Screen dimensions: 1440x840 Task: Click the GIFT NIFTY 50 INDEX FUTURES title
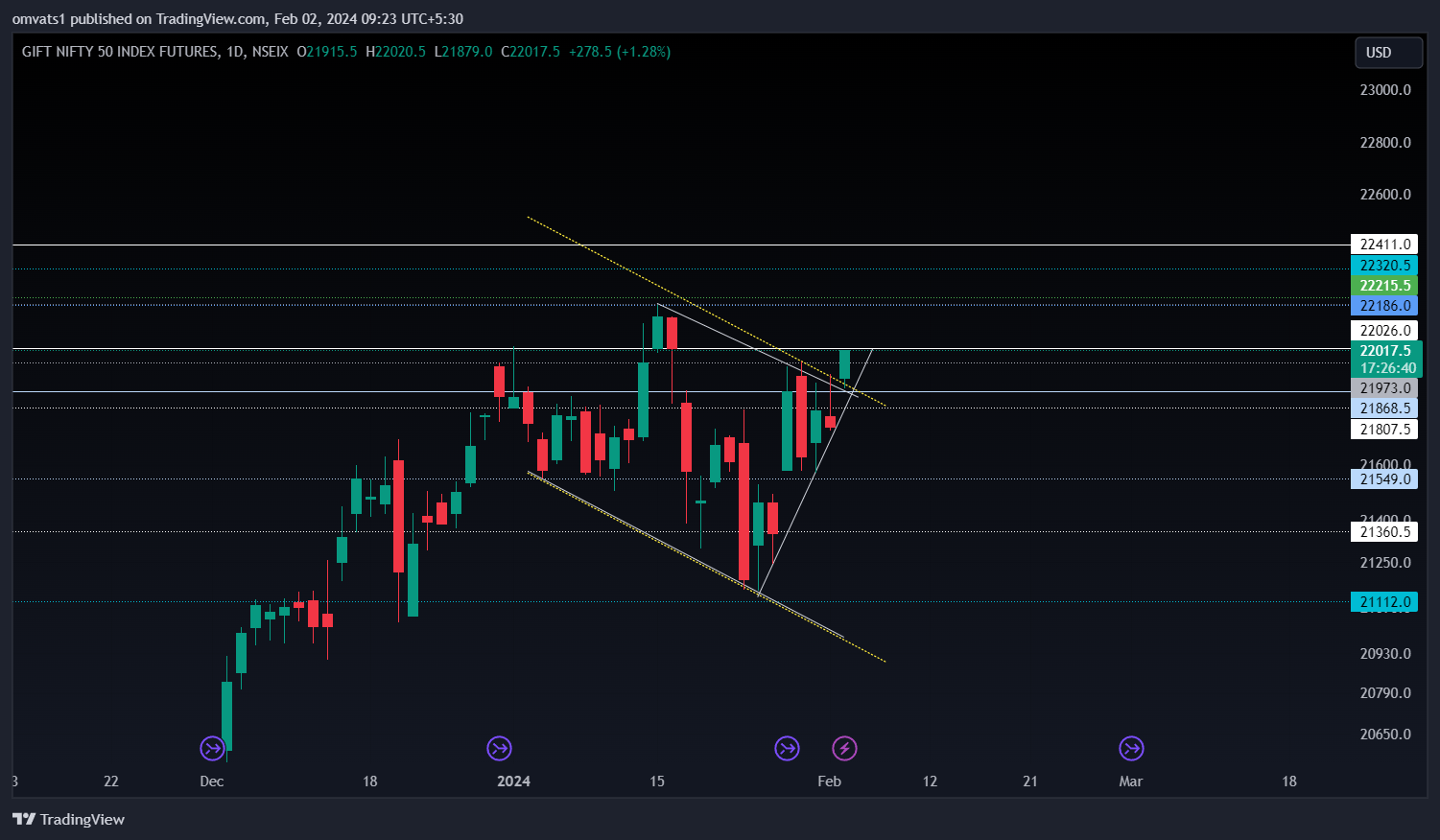pyautogui.click(x=120, y=52)
